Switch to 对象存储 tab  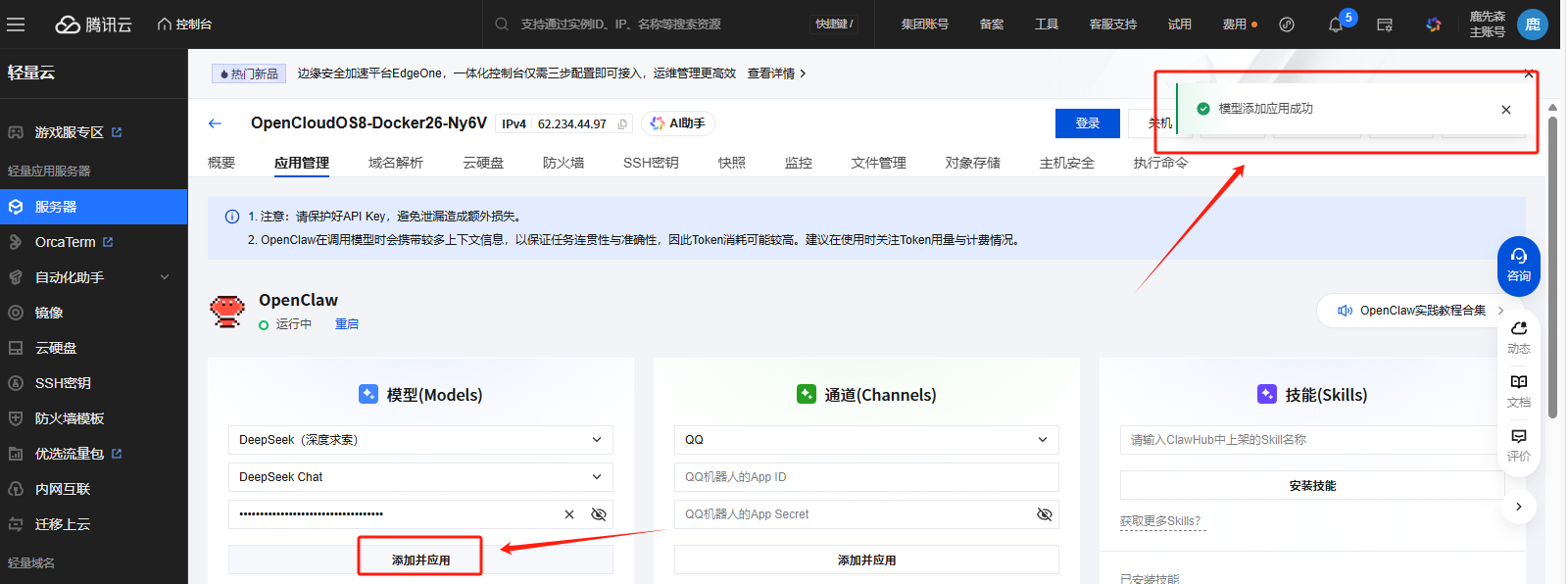pos(973,163)
